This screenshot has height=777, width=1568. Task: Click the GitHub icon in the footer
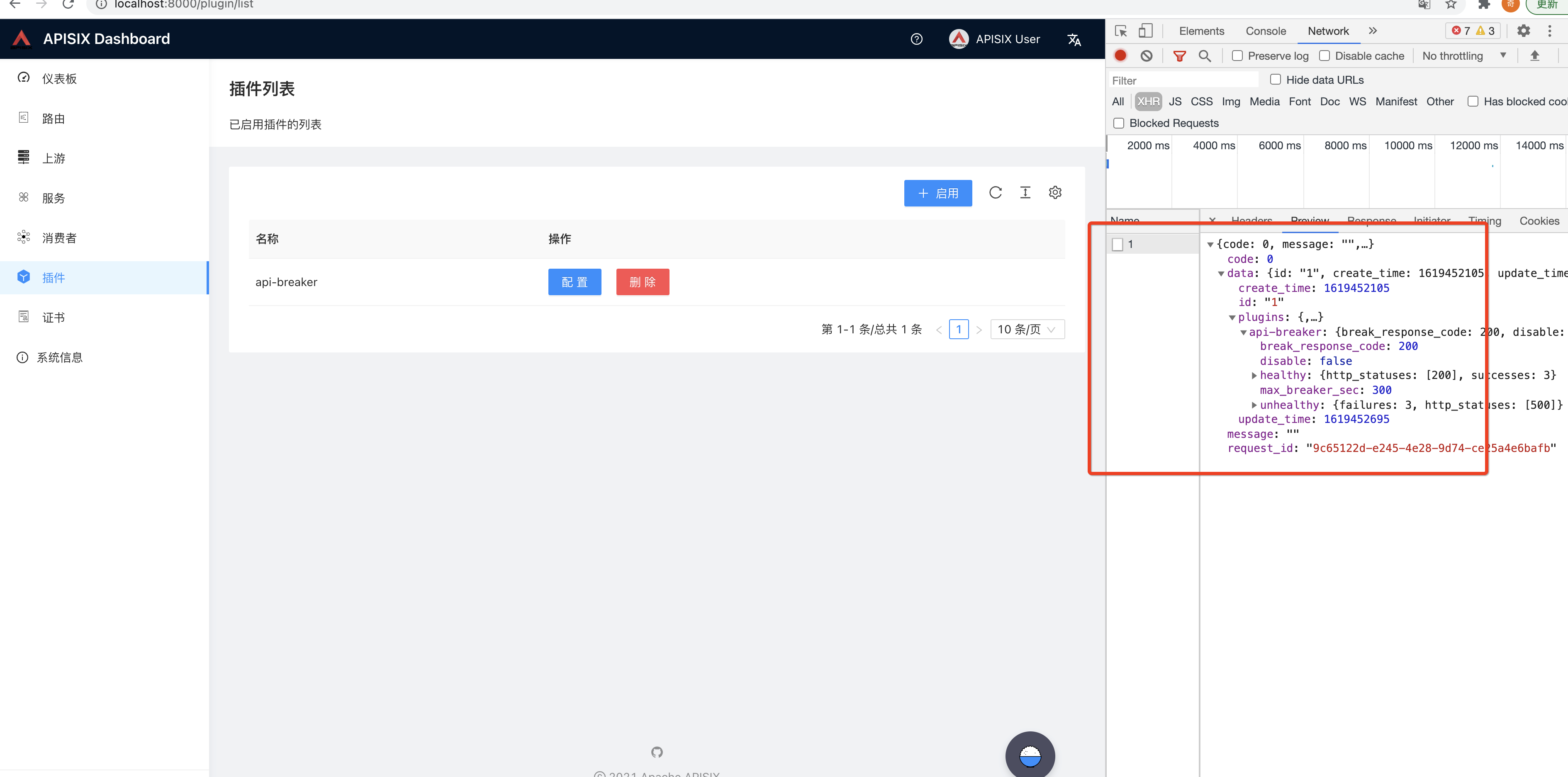[x=657, y=752]
